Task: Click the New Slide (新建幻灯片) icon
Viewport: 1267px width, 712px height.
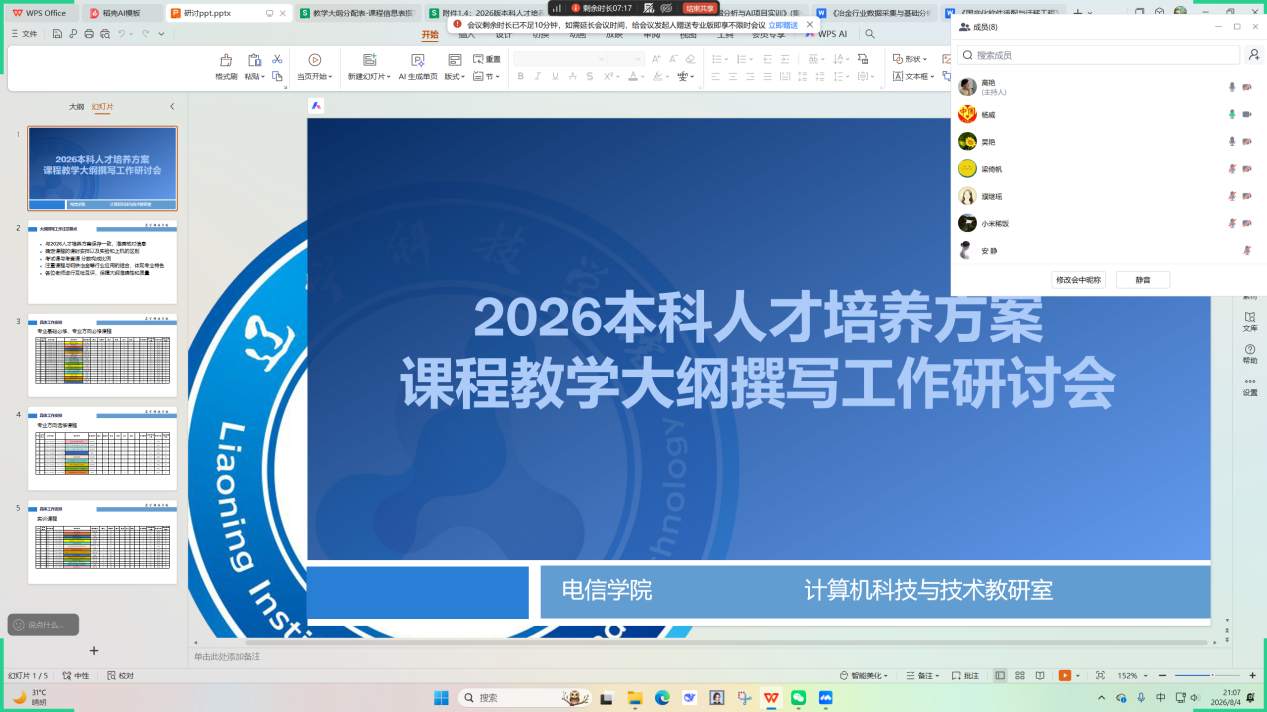Action: point(369,60)
